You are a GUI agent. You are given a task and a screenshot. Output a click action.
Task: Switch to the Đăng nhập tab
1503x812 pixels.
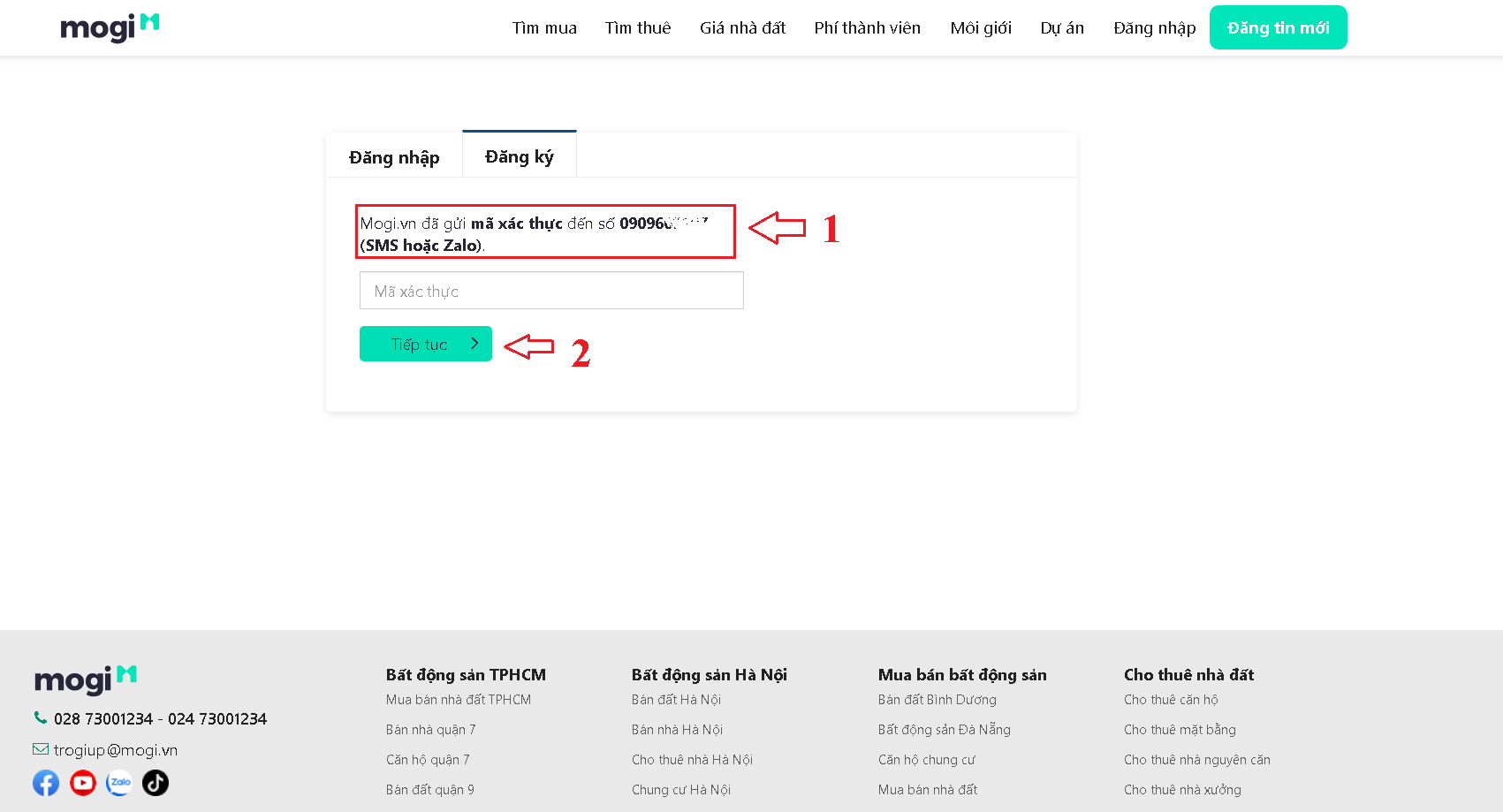(394, 157)
